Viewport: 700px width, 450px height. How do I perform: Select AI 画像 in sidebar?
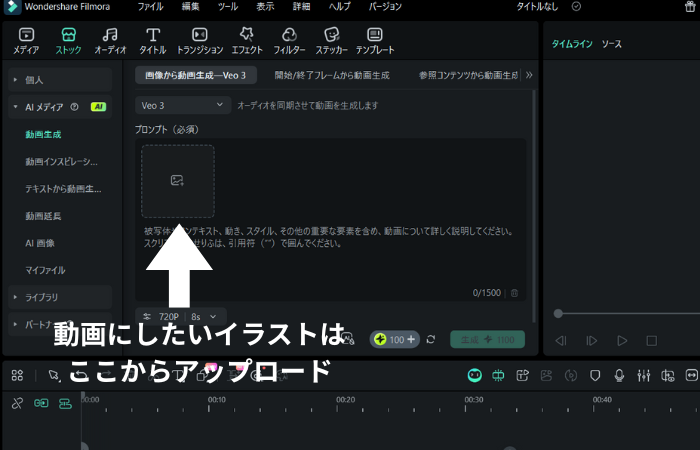click(40, 243)
